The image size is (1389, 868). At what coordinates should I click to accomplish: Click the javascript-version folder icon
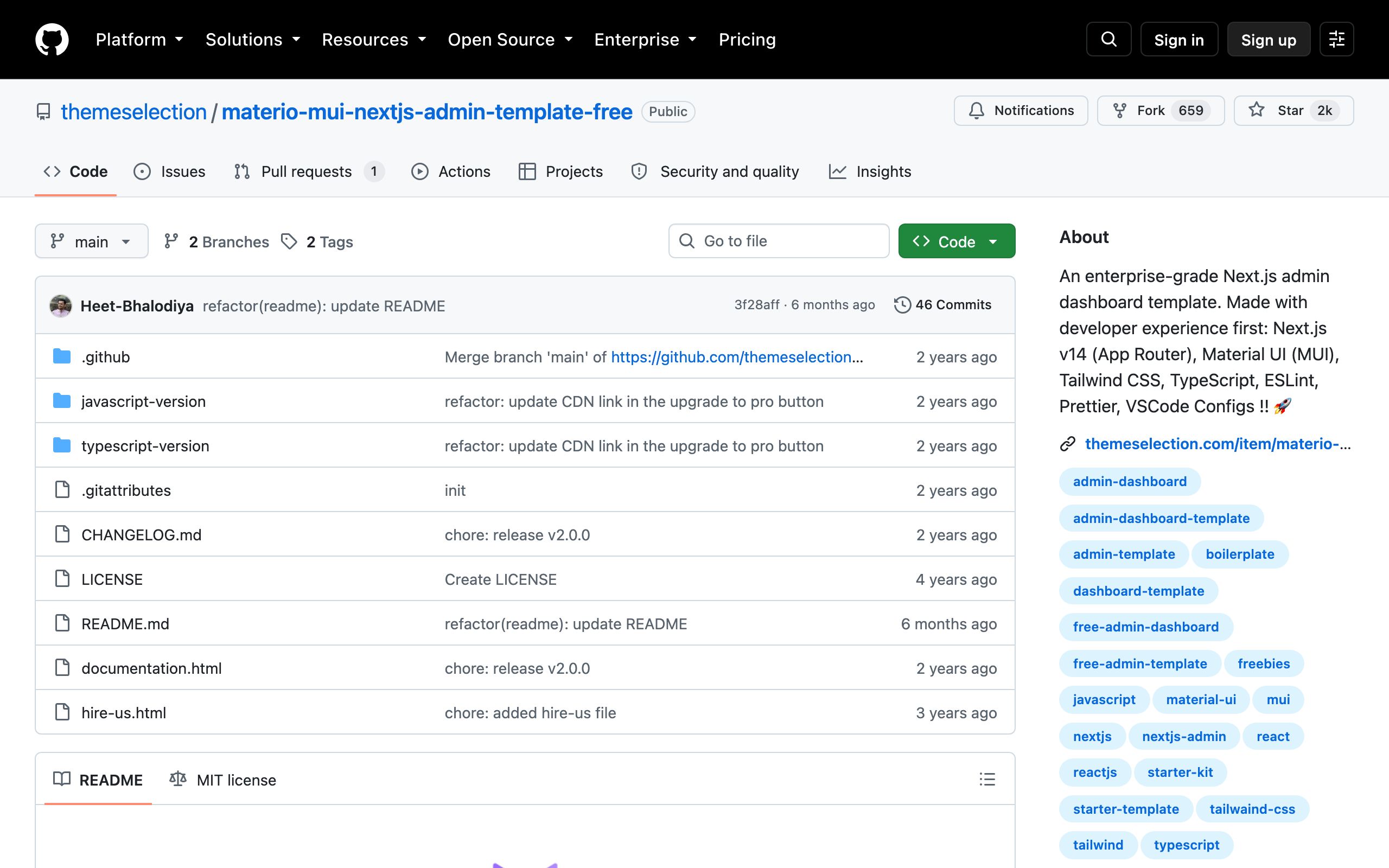point(61,401)
